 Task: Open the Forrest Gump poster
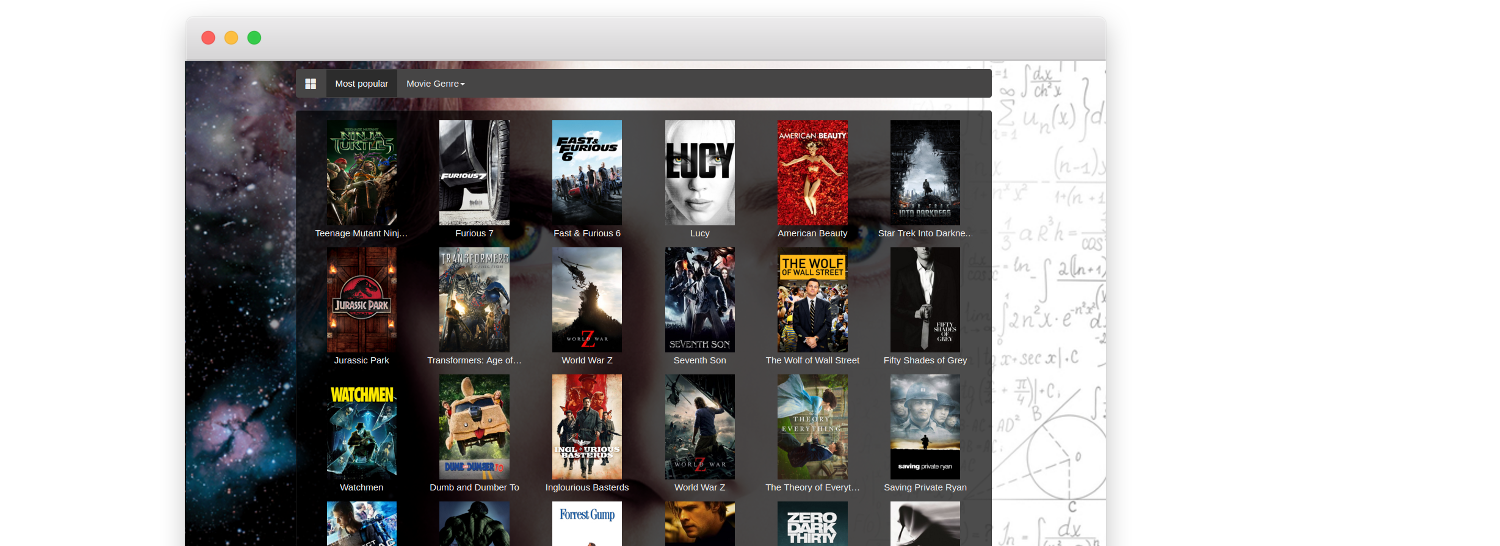pos(587,524)
